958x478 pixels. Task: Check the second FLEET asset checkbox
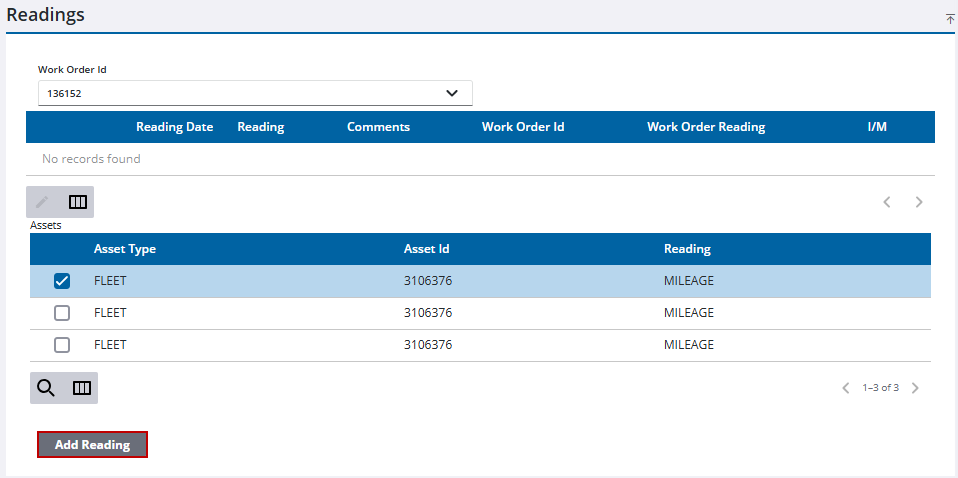(62, 313)
